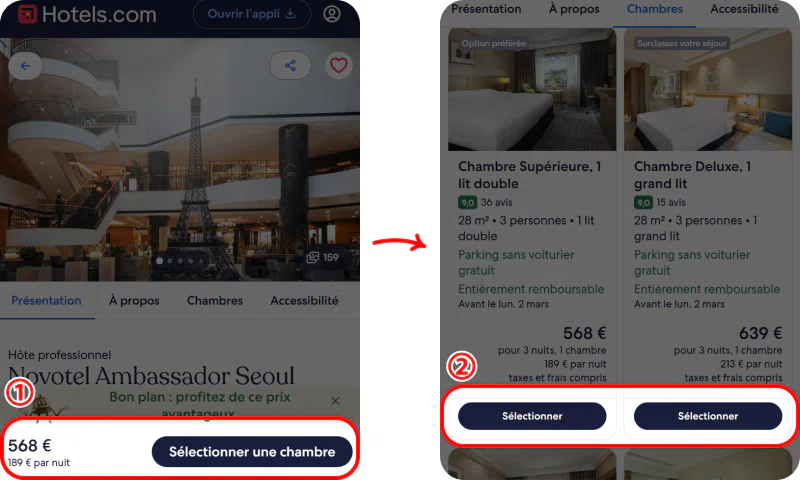Click Ouvrir l'appli download button
800x480 pixels.
pos(252,14)
